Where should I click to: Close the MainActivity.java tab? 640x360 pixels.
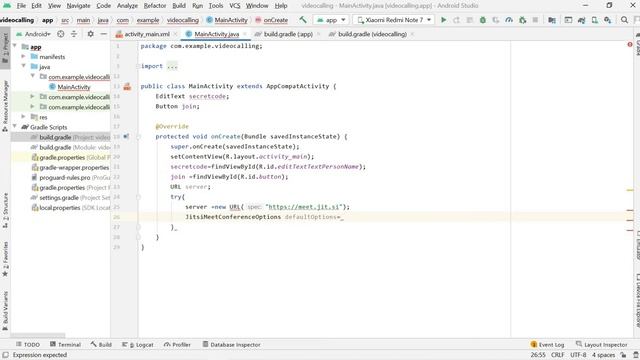(x=245, y=34)
